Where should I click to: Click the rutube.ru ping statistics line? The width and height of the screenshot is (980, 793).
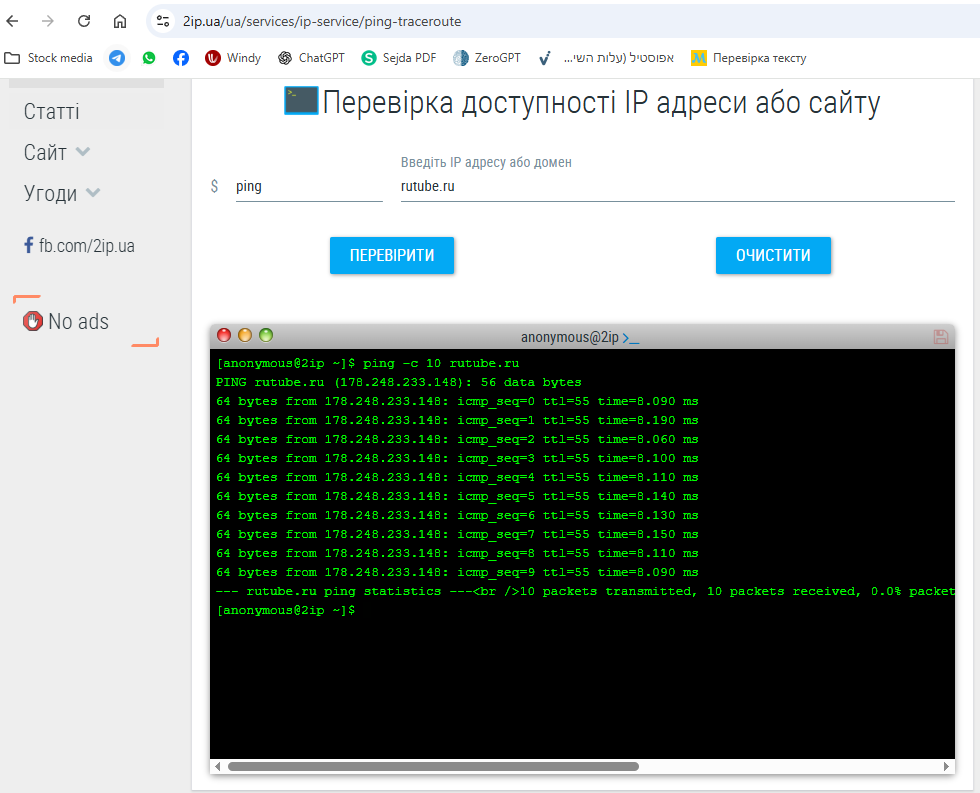point(585,591)
